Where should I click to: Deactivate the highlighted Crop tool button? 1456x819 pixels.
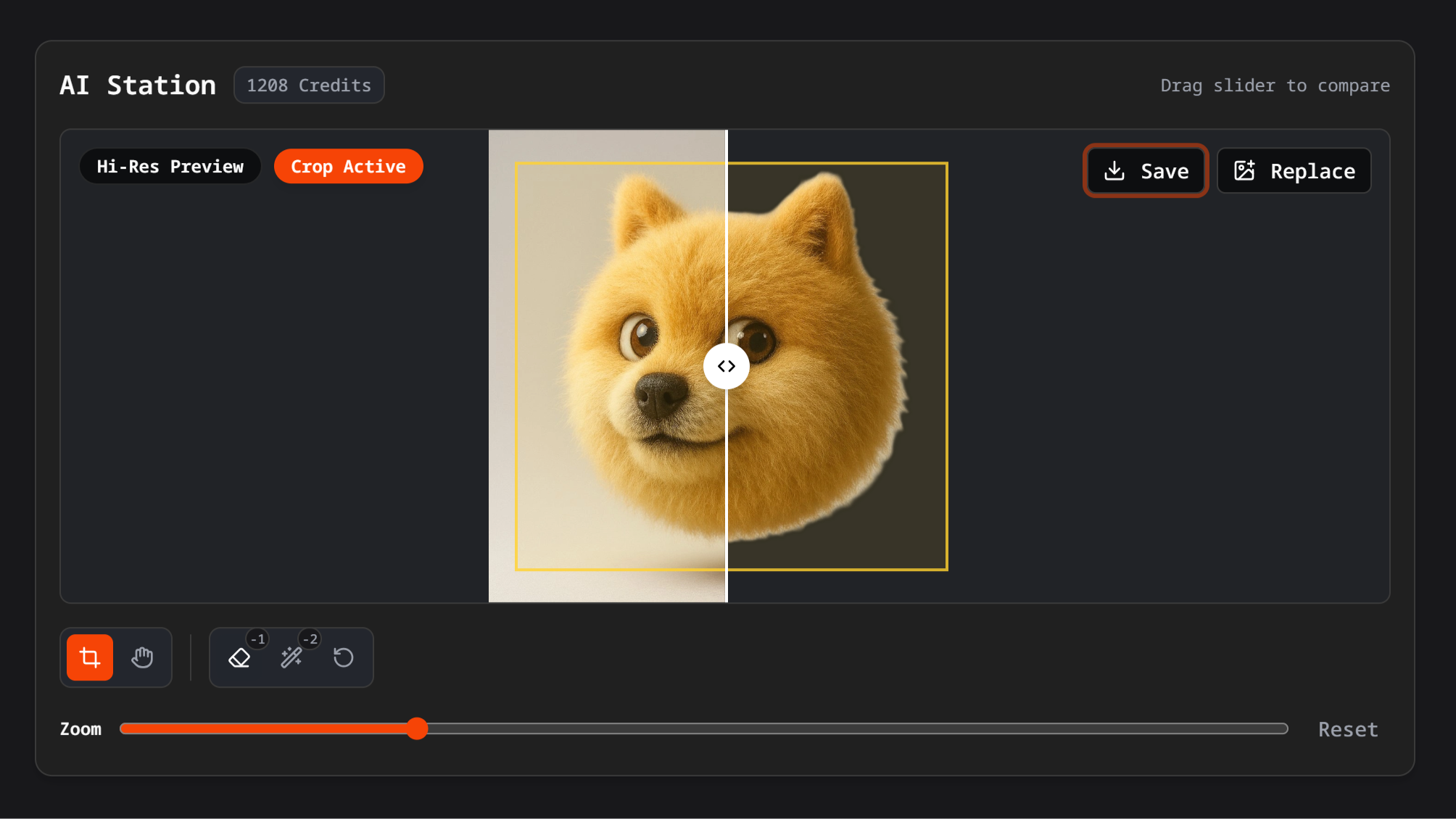pos(88,657)
